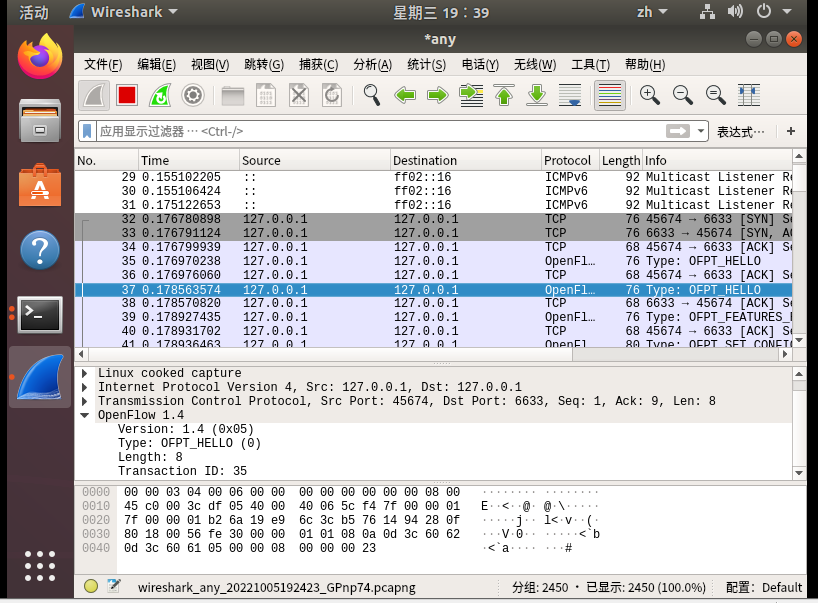
Task: Expand the Linux cooked capture tree
Action: coord(85,373)
